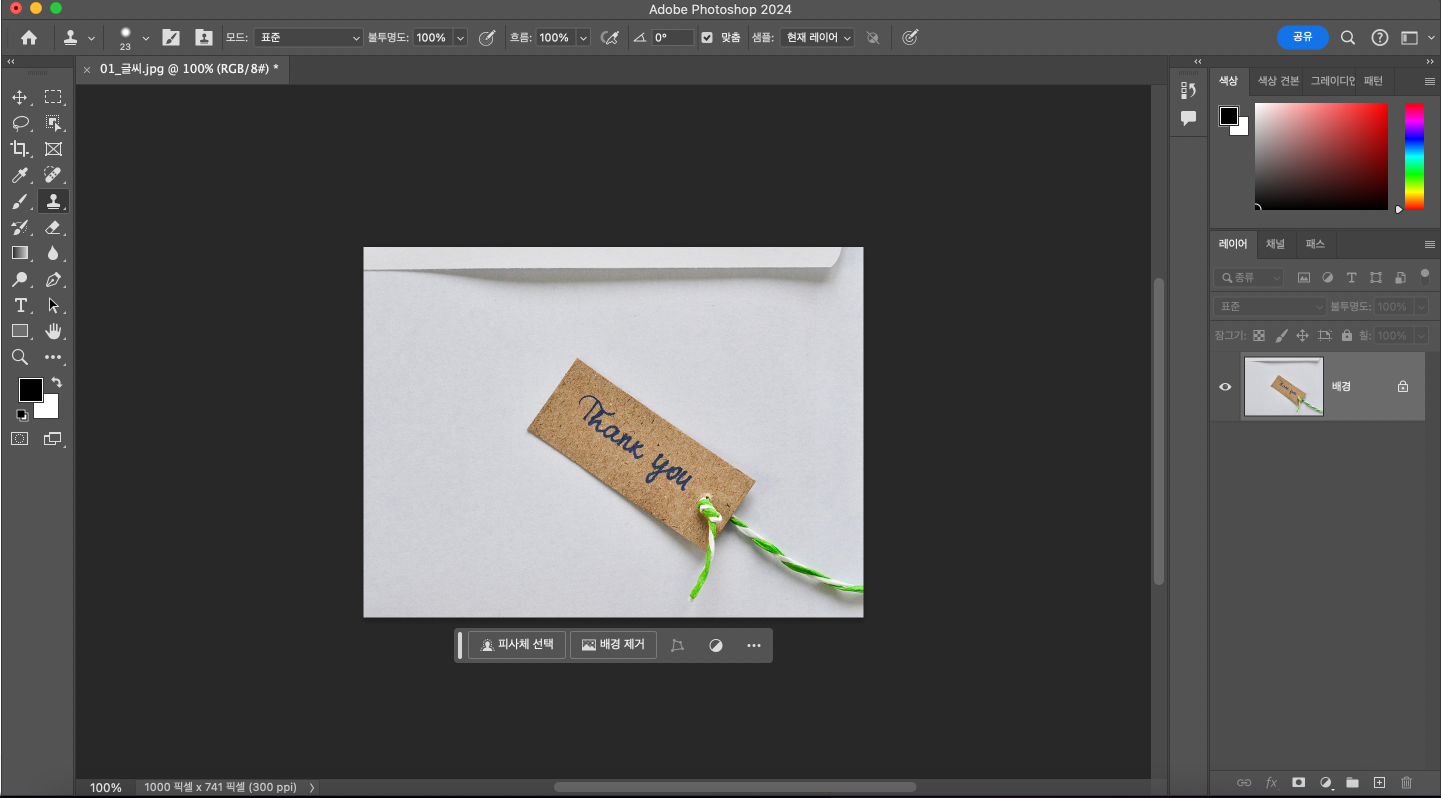Switch to the 색상 견본 tab

point(1278,81)
